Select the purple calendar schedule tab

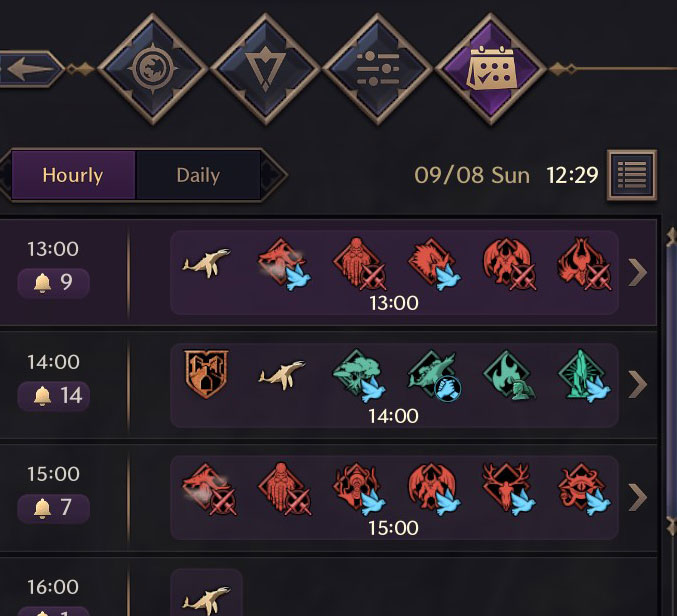coord(491,69)
